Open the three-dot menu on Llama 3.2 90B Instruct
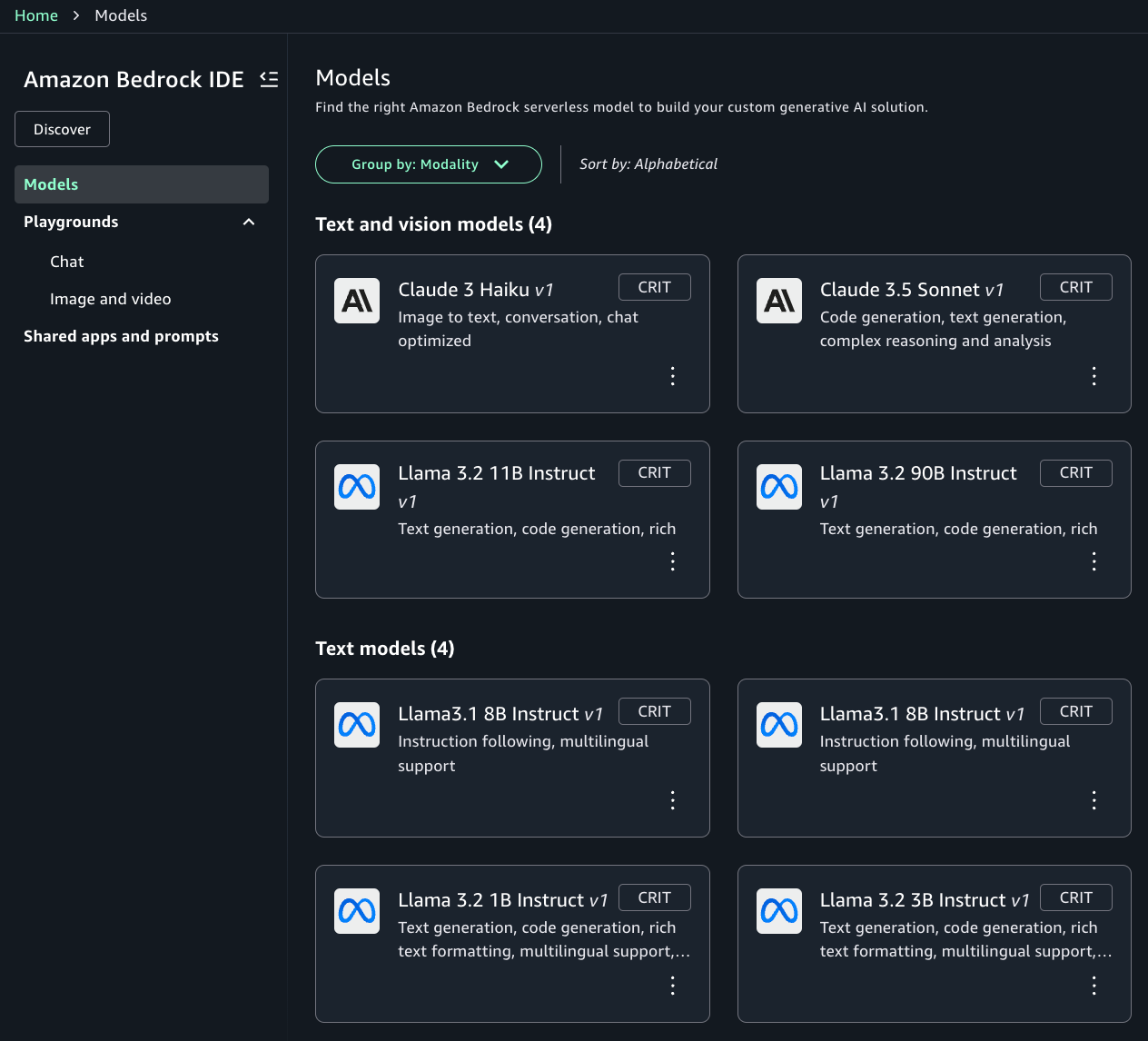Screen dimensions: 1148x1041 [x=1094, y=561]
